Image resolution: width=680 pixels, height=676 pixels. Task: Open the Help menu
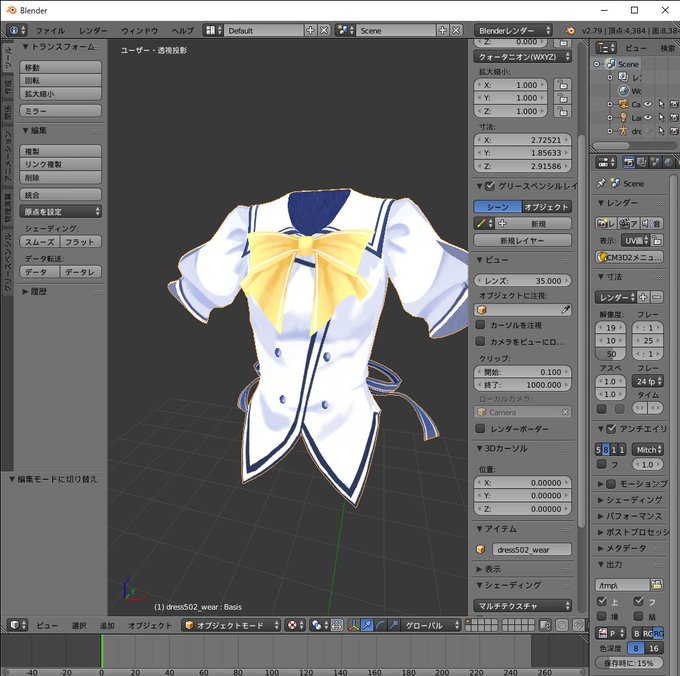coord(183,30)
